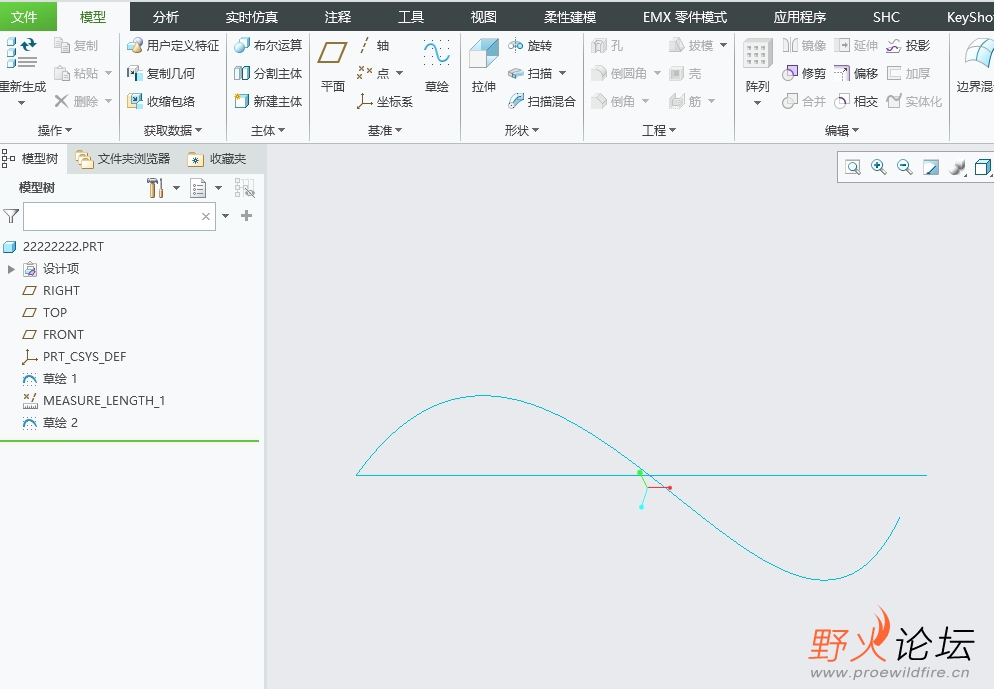Open the 主体 group dropdown

268,131
